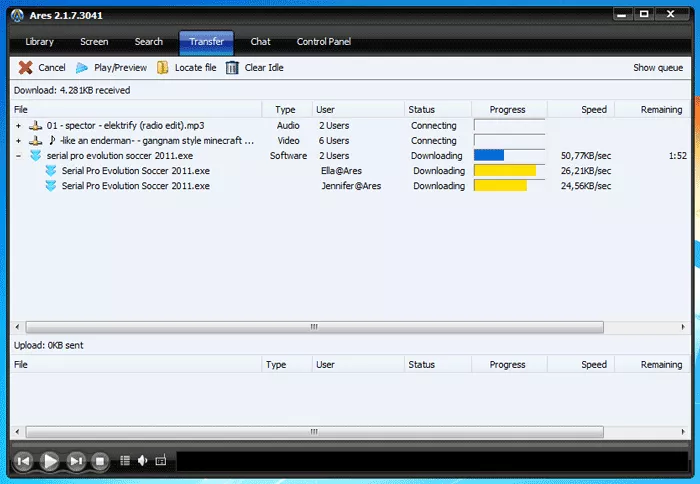Skip to previous track in player
Viewport: 700px width, 484px height.
23,461
